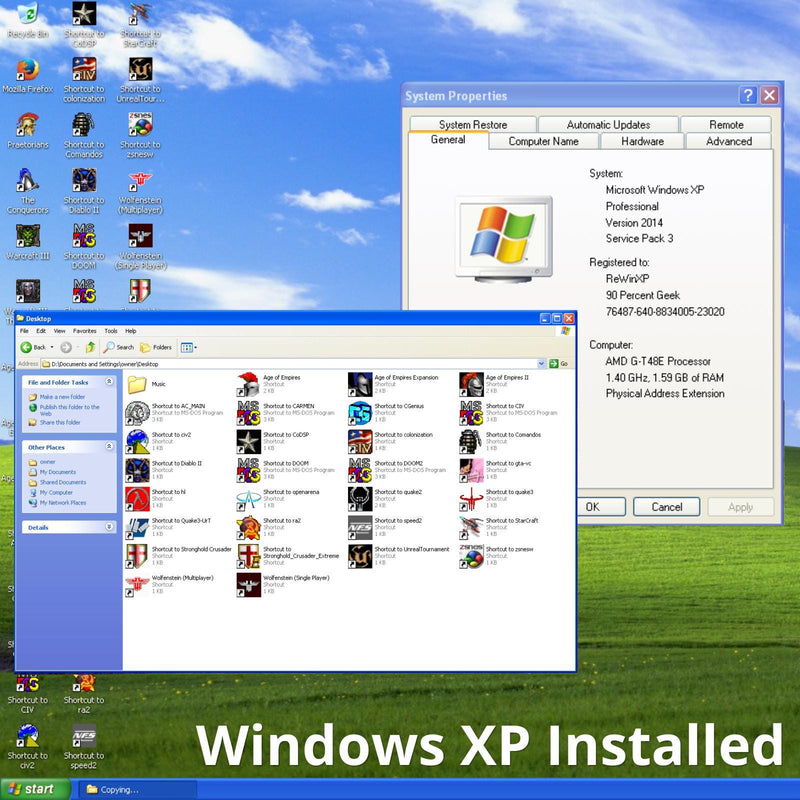Open Praetorians desktop icon
The width and height of the screenshot is (800, 800).
click(x=28, y=131)
